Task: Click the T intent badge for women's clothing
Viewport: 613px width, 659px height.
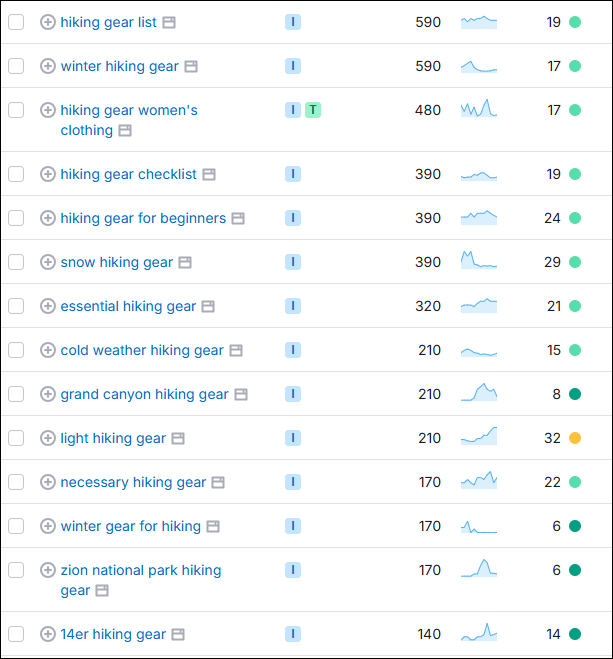Action: click(313, 110)
